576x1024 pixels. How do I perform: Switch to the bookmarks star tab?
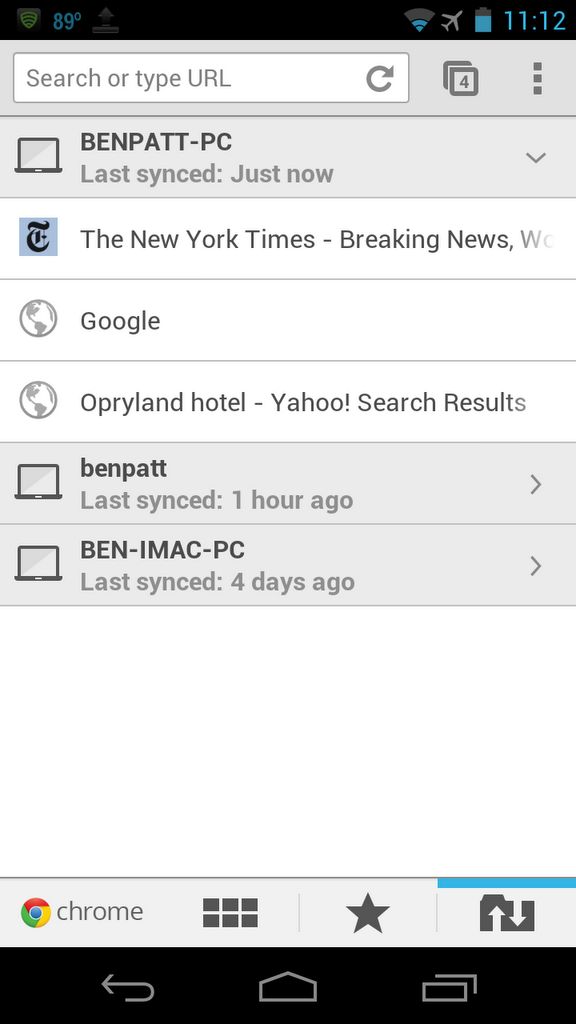click(368, 912)
